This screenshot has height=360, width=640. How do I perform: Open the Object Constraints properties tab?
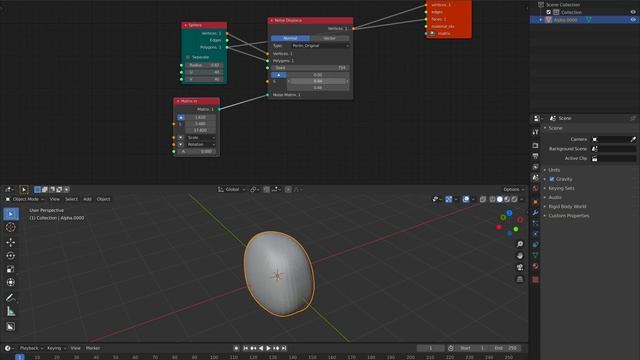(x=535, y=244)
